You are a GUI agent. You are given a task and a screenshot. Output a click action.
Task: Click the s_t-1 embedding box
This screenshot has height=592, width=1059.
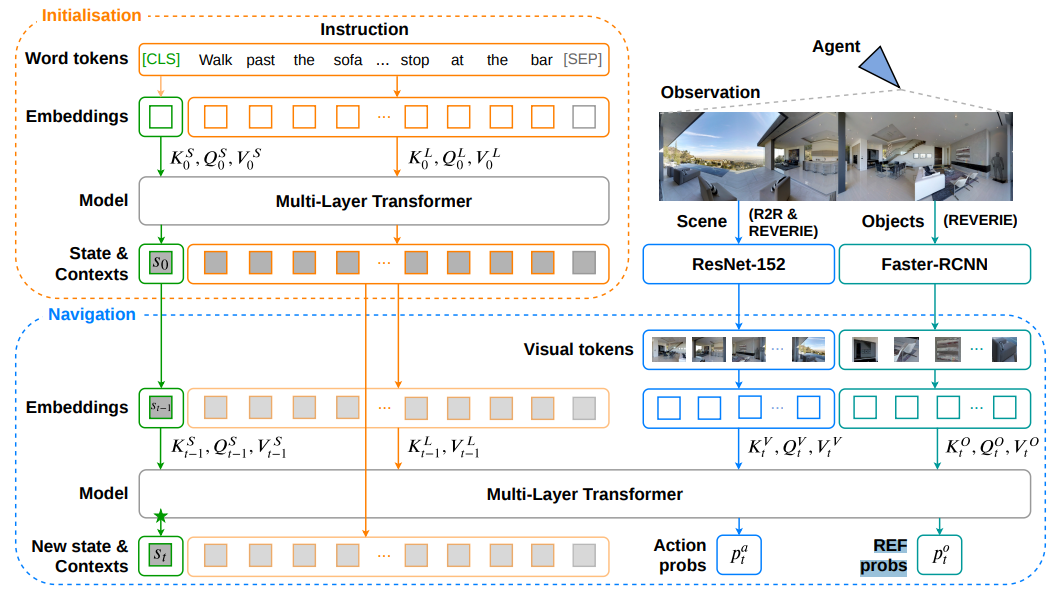click(160, 407)
